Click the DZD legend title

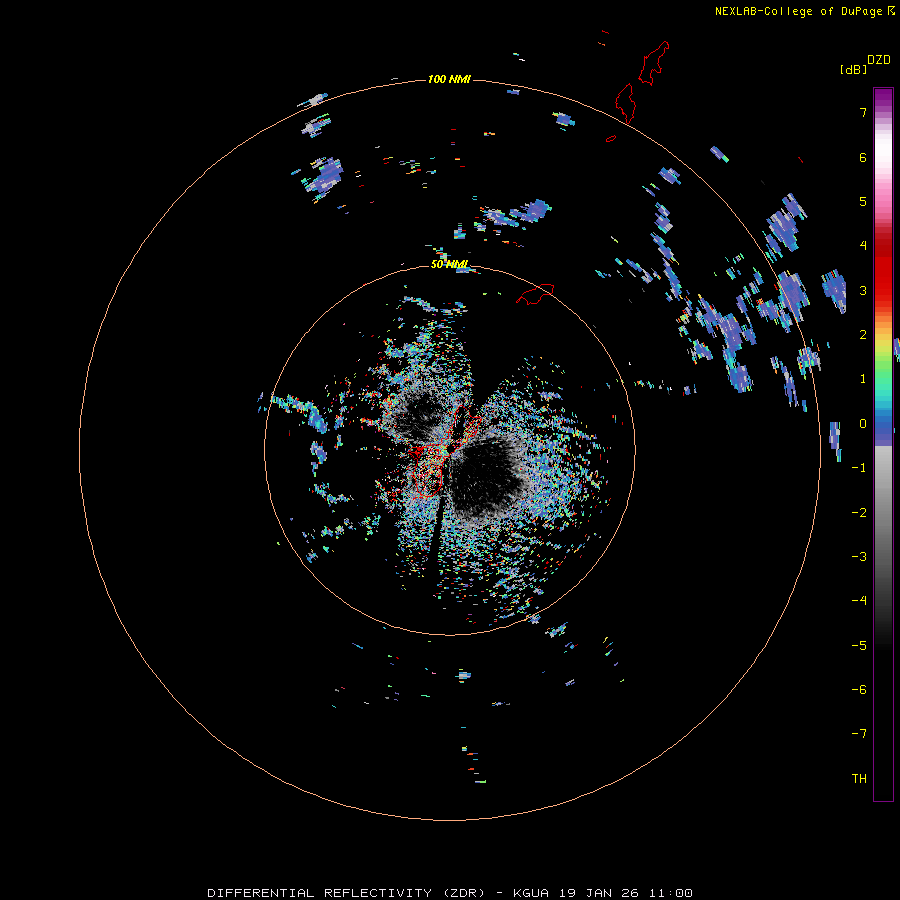(879, 59)
